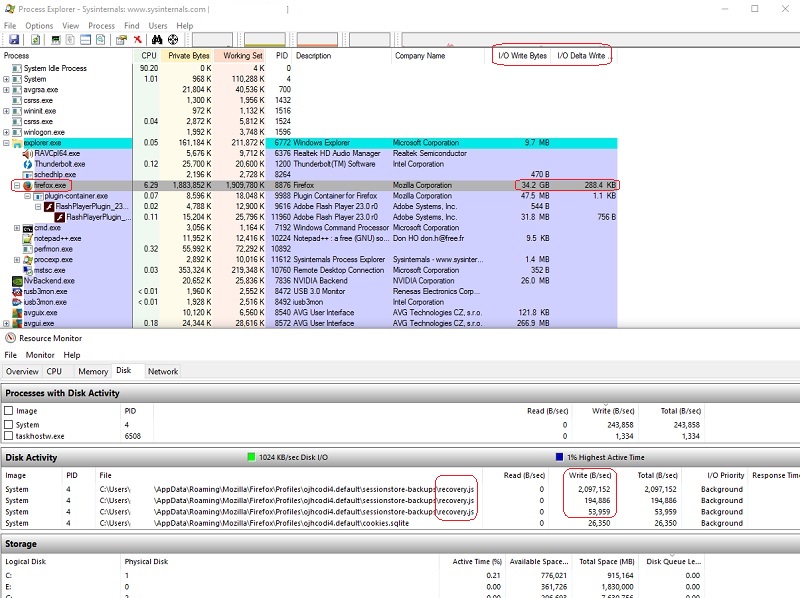Image resolution: width=800 pixels, height=598 pixels.
Task: Click the Find binoculars icon
Action: (x=157, y=40)
